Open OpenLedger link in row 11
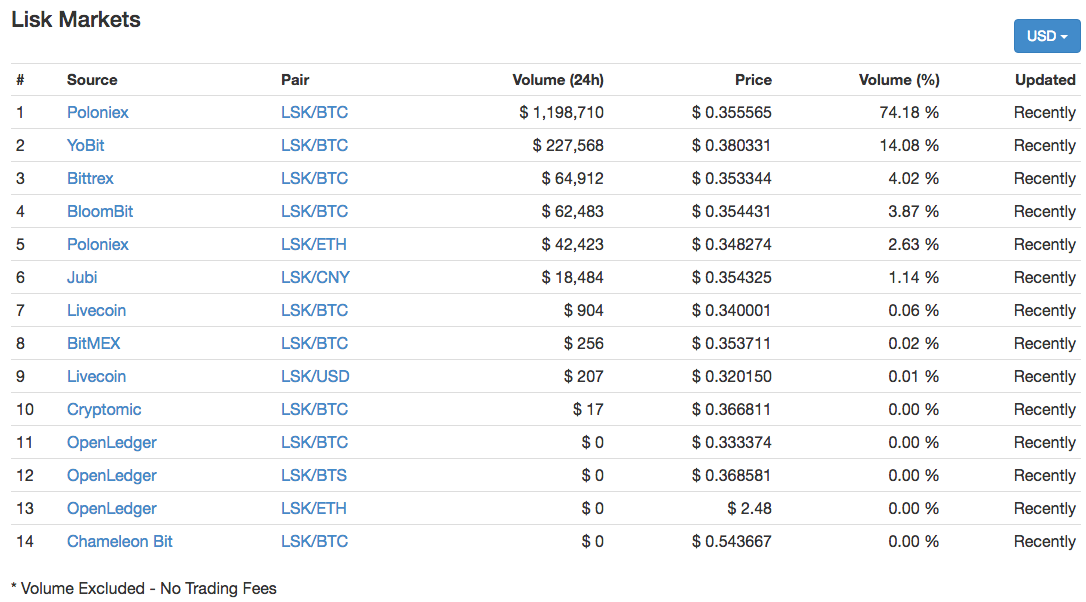Viewport: 1086px width, 602px height. pyautogui.click(x=112, y=443)
